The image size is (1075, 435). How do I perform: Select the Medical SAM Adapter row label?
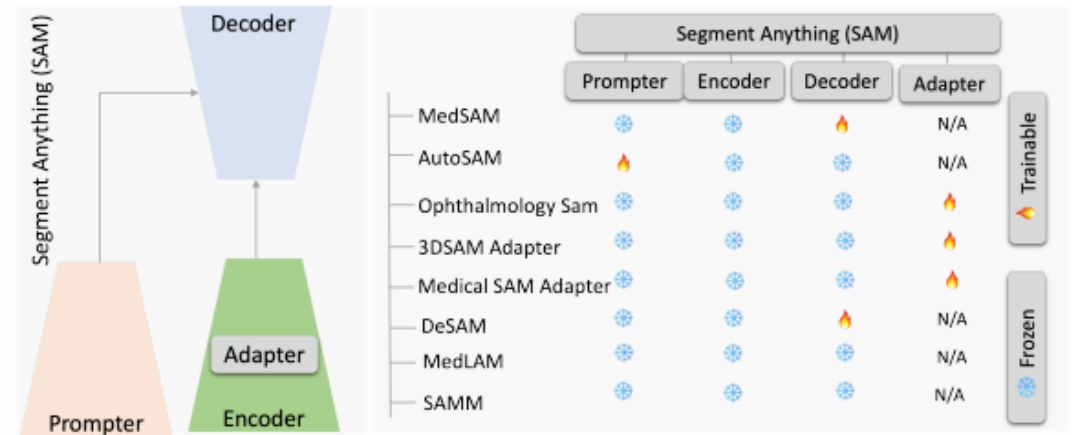(x=514, y=287)
